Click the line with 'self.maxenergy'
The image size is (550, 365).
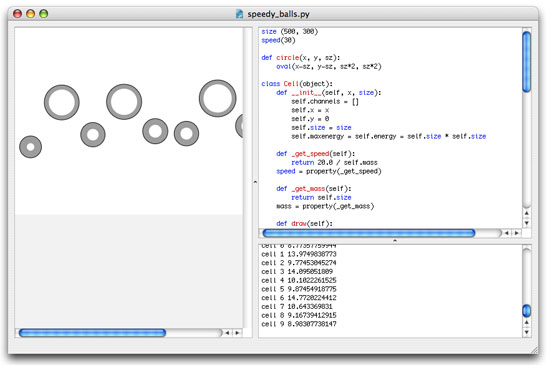click(389, 136)
